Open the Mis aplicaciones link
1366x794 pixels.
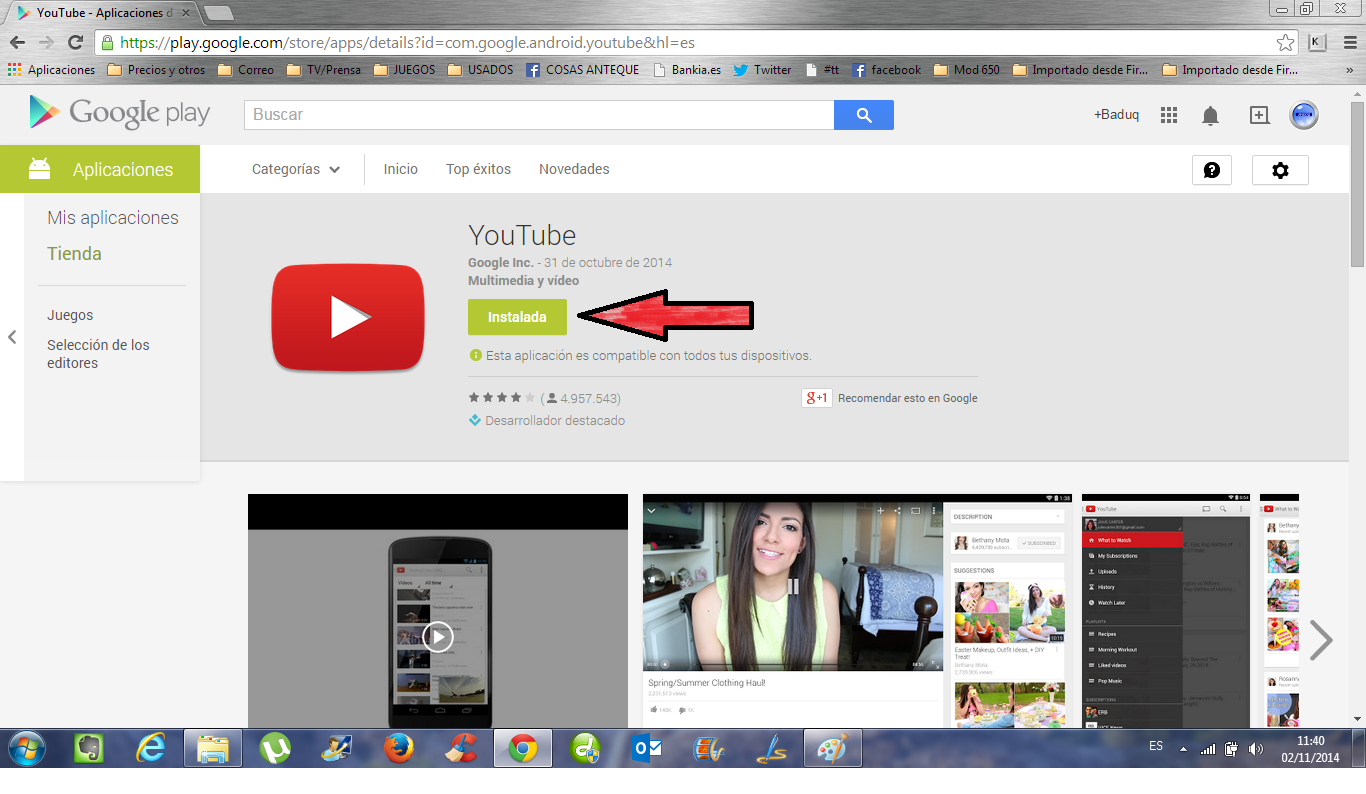pyautogui.click(x=113, y=218)
